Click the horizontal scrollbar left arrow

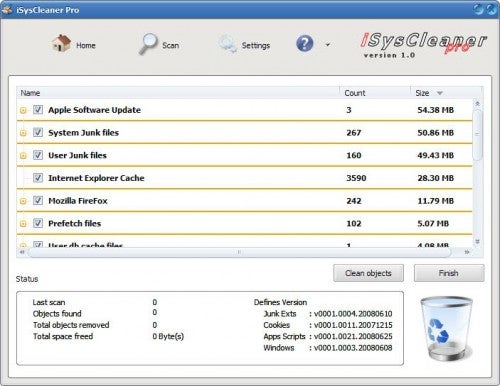pos(22,252)
